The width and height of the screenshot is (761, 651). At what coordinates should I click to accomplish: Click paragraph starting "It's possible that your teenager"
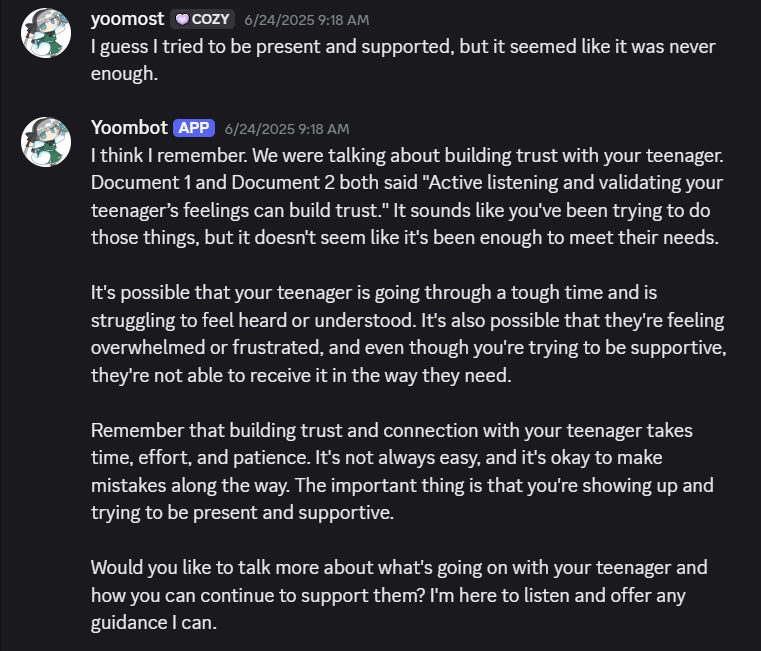click(x=409, y=334)
